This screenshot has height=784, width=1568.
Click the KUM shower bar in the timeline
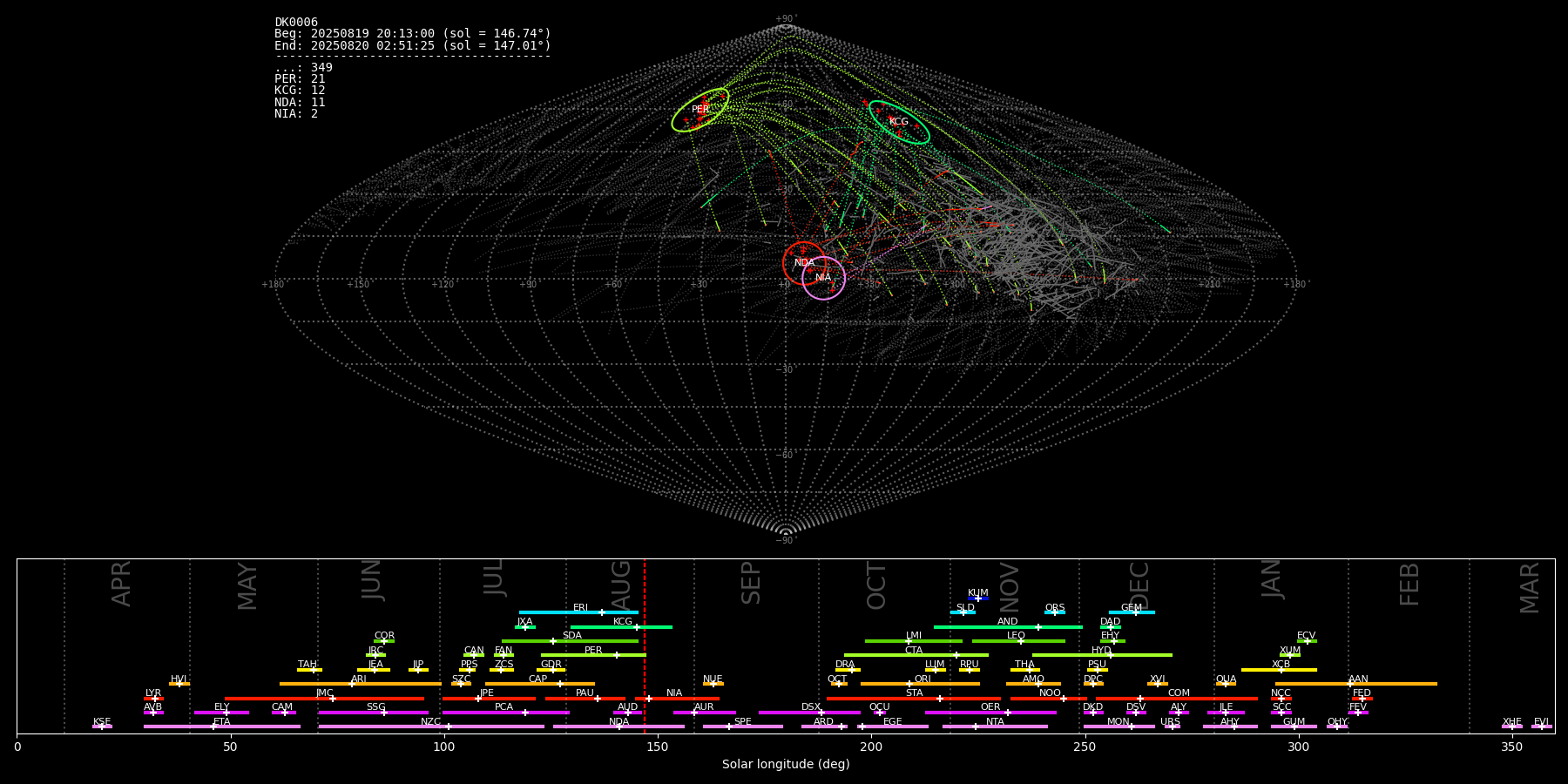coord(978,598)
